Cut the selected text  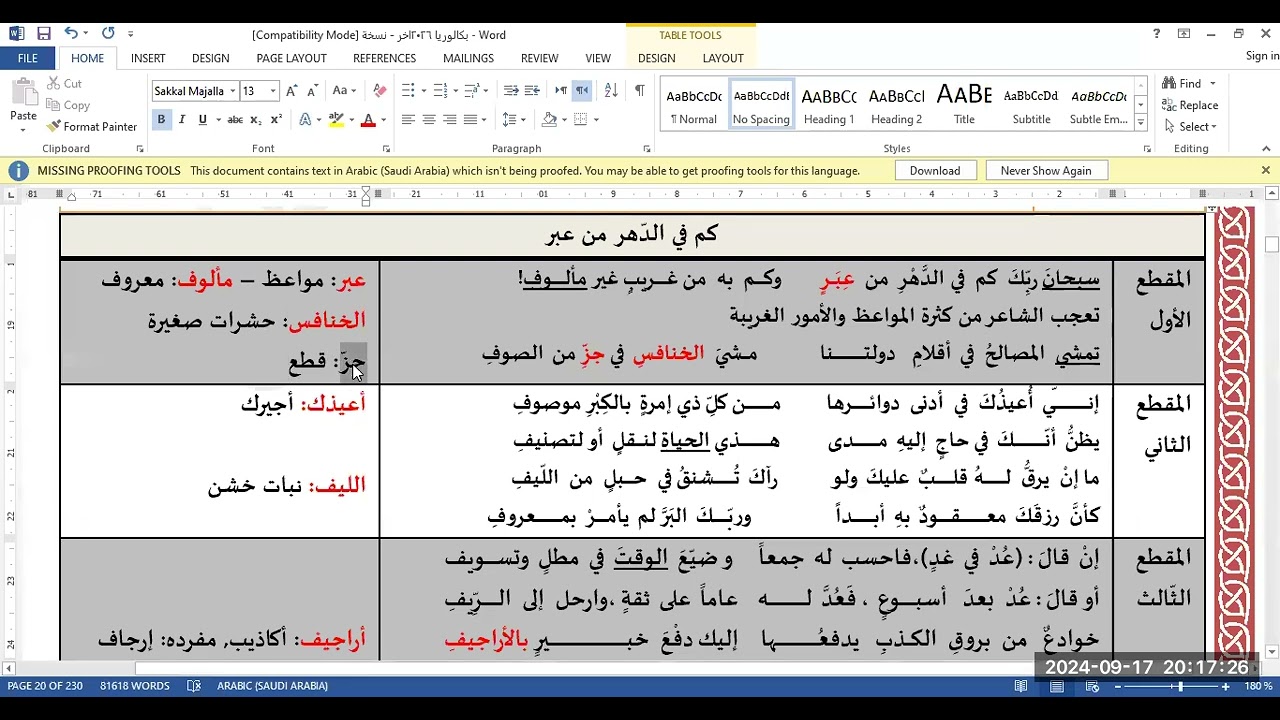click(x=64, y=84)
